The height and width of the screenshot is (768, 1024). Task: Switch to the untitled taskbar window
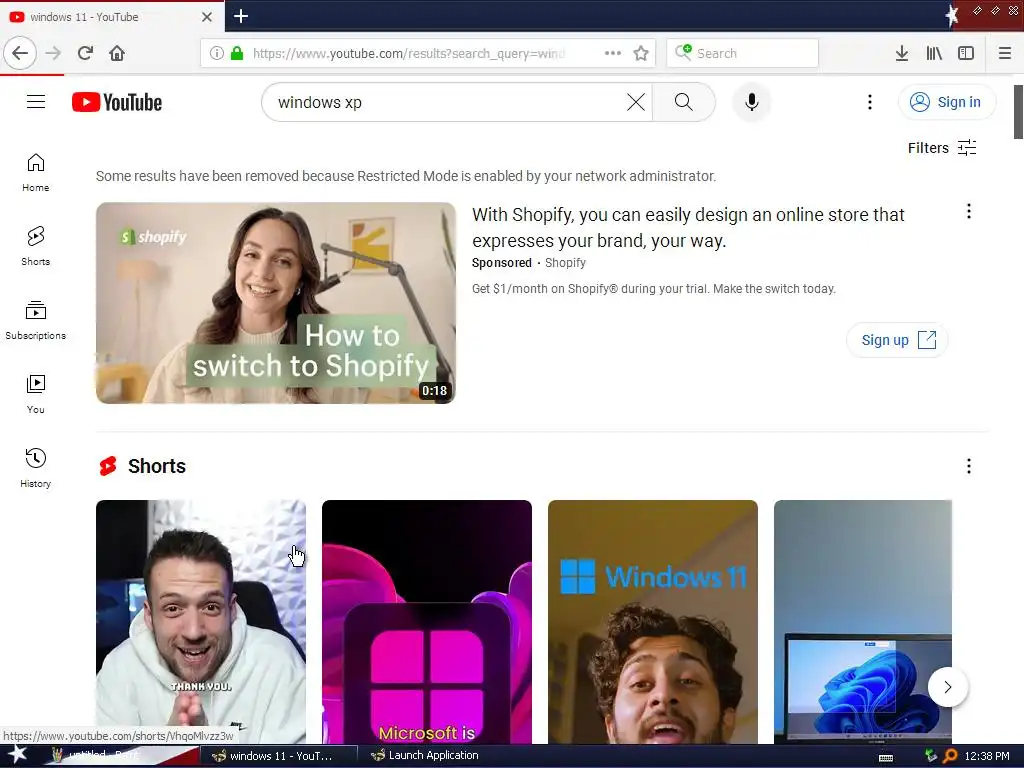pos(121,756)
